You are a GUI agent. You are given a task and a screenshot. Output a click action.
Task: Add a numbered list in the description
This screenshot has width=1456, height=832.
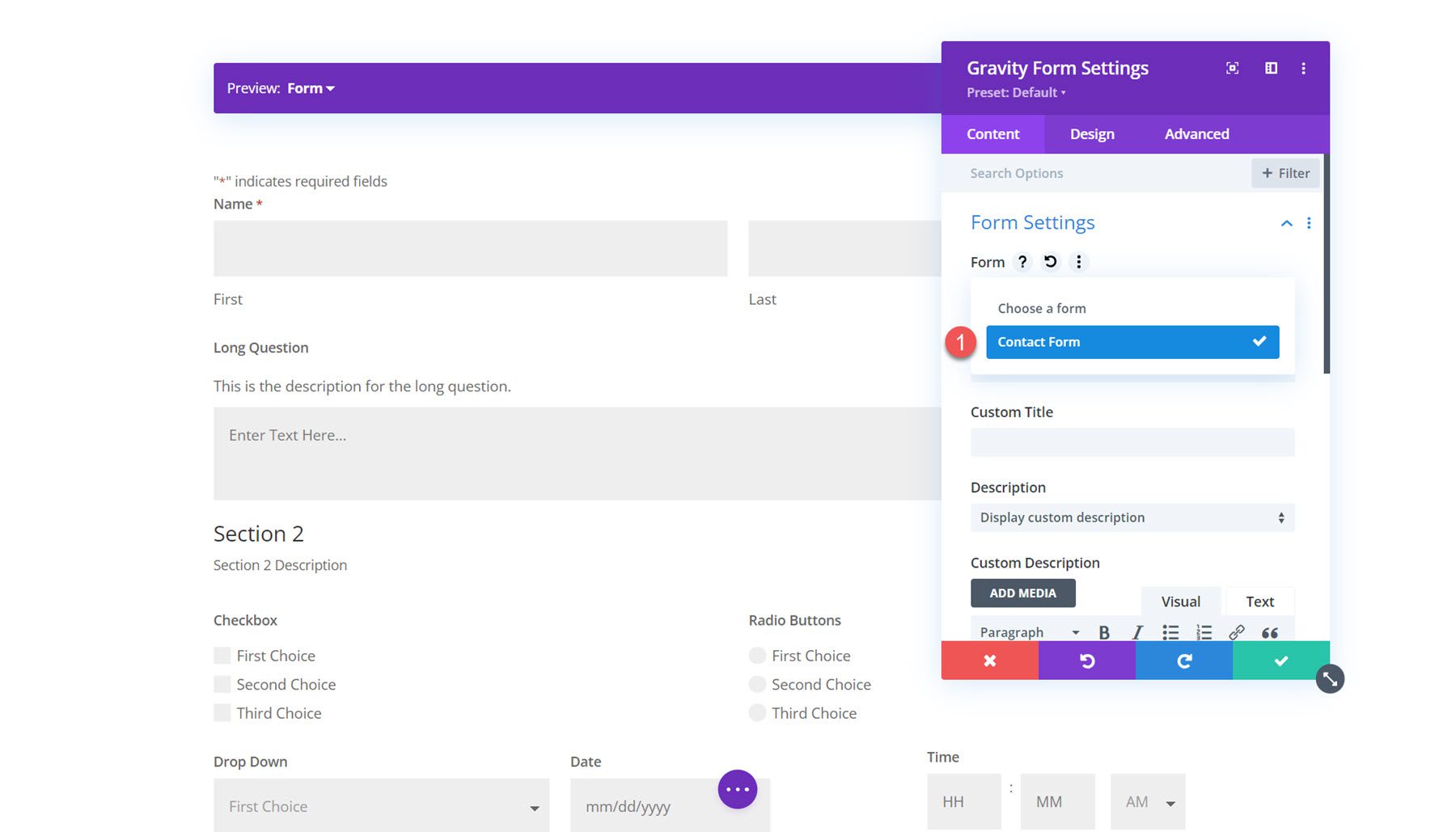tap(1204, 631)
